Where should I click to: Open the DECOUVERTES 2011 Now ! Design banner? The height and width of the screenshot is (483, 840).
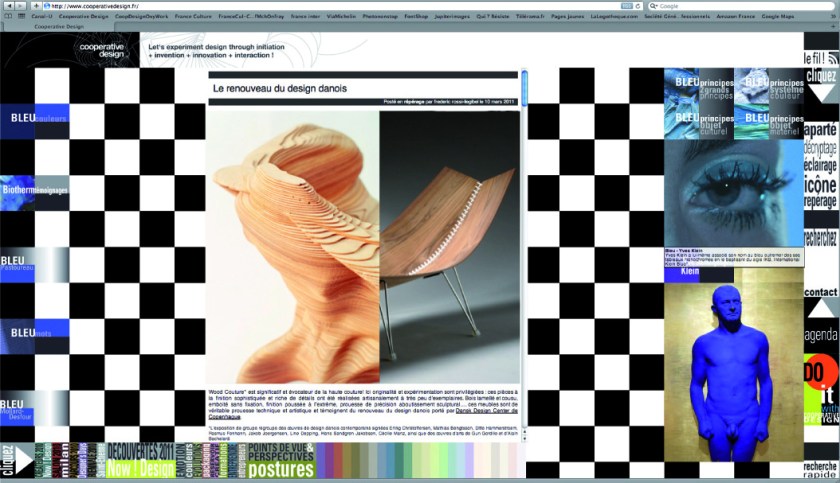tap(141, 460)
